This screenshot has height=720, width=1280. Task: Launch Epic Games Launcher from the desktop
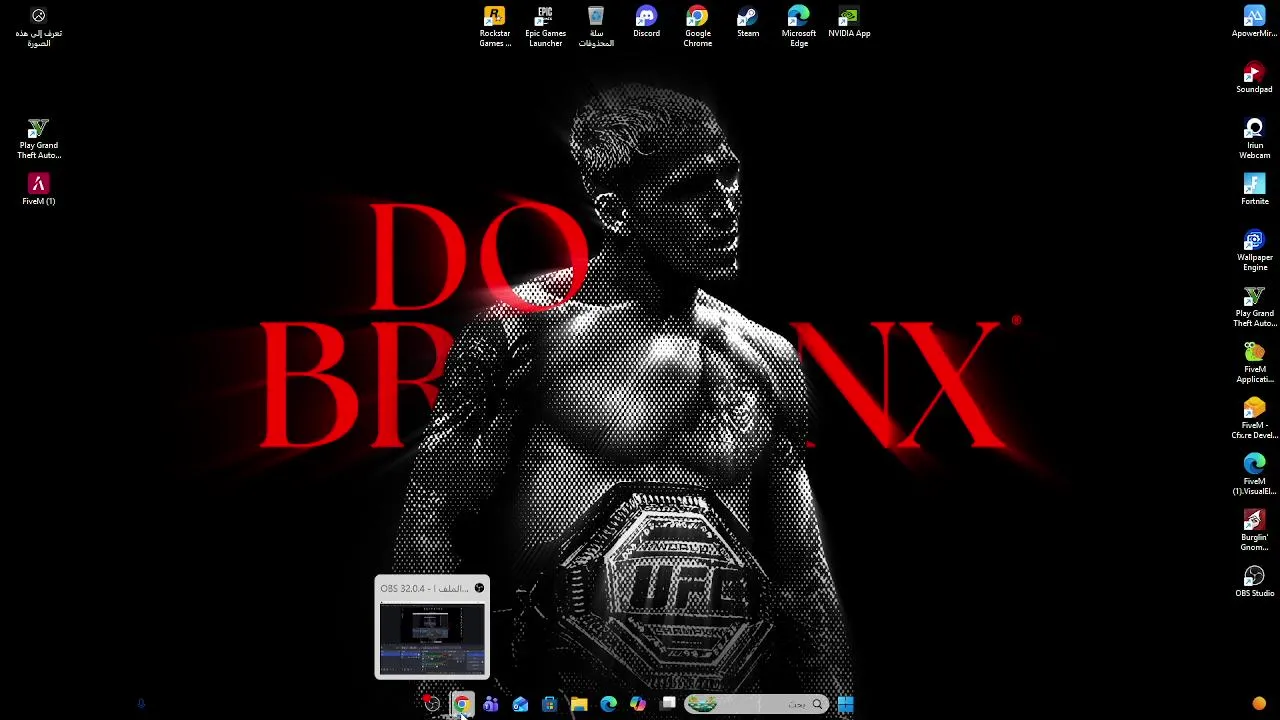545,27
